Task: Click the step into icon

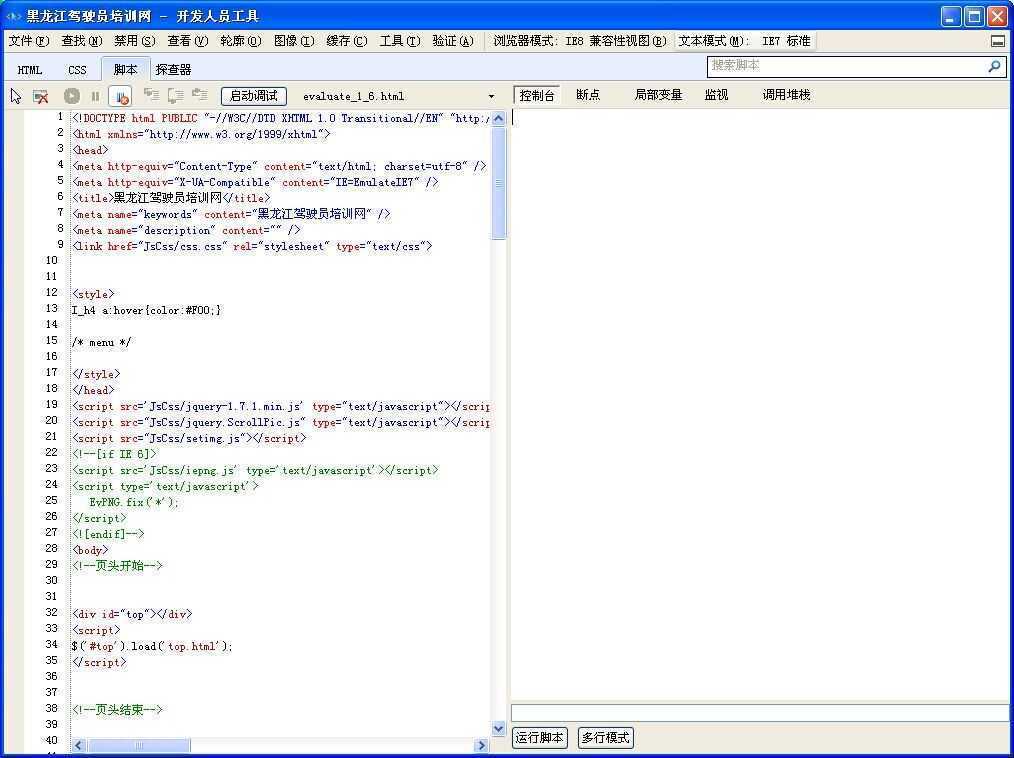Action: coord(151,96)
